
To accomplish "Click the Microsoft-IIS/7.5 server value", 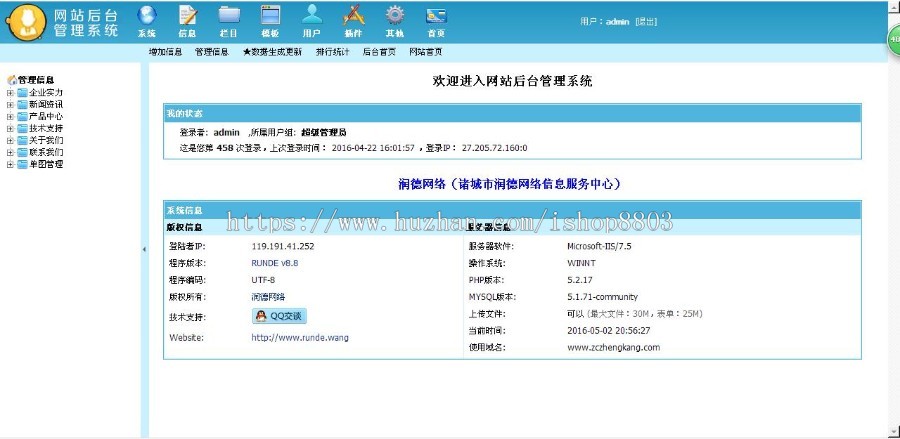I will 599,247.
